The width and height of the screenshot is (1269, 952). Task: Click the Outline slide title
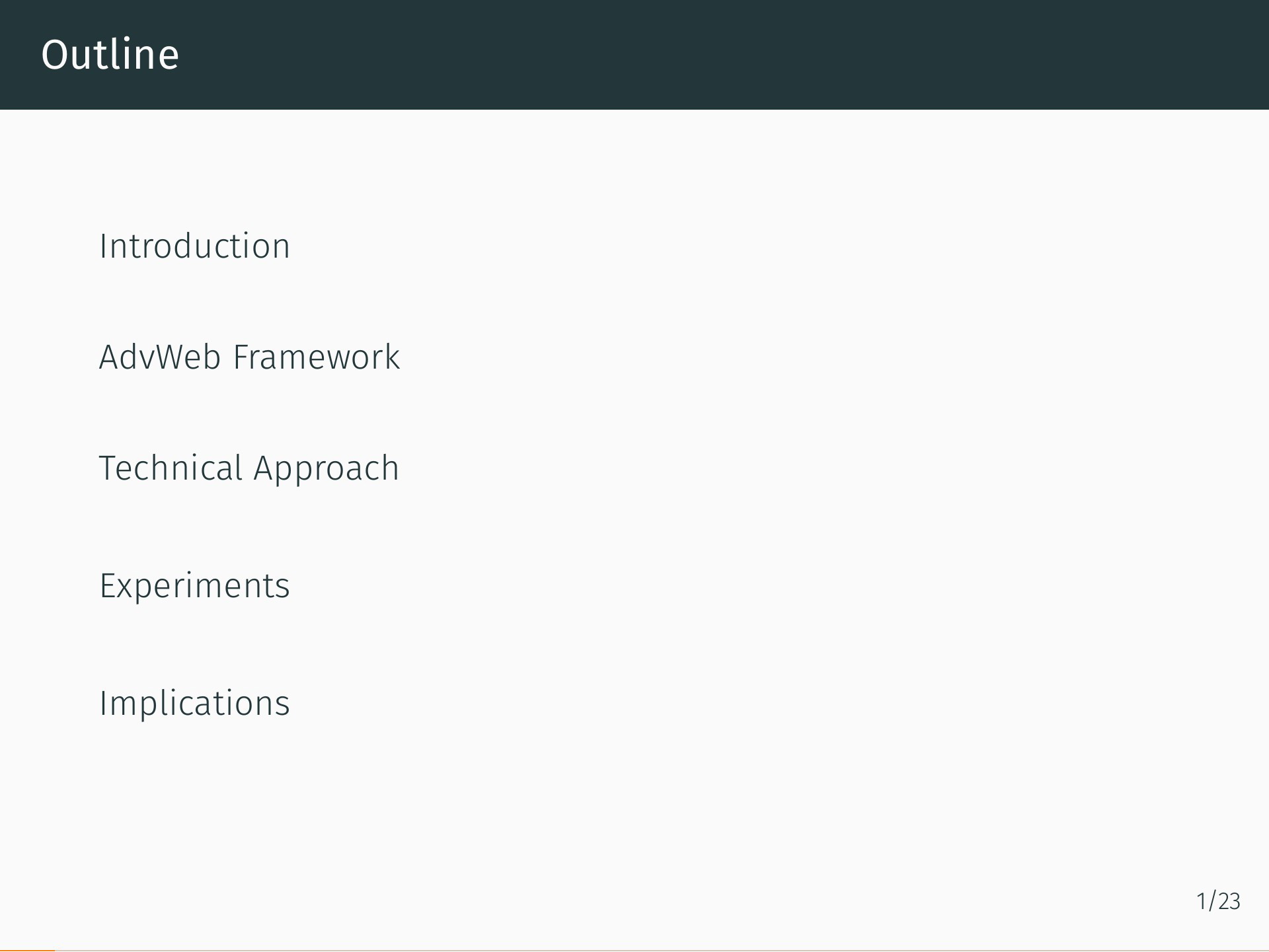[x=110, y=54]
